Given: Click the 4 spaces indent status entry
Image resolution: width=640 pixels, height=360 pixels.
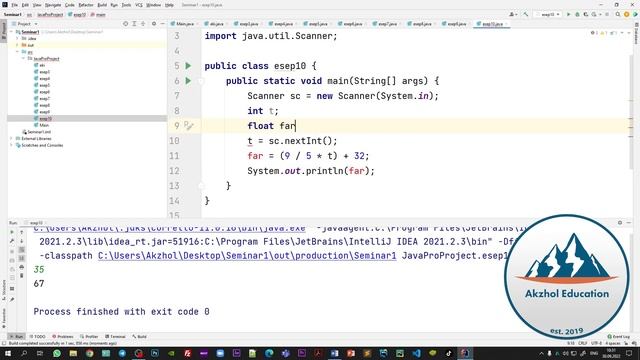Looking at the screenshot, I should coord(612,343).
